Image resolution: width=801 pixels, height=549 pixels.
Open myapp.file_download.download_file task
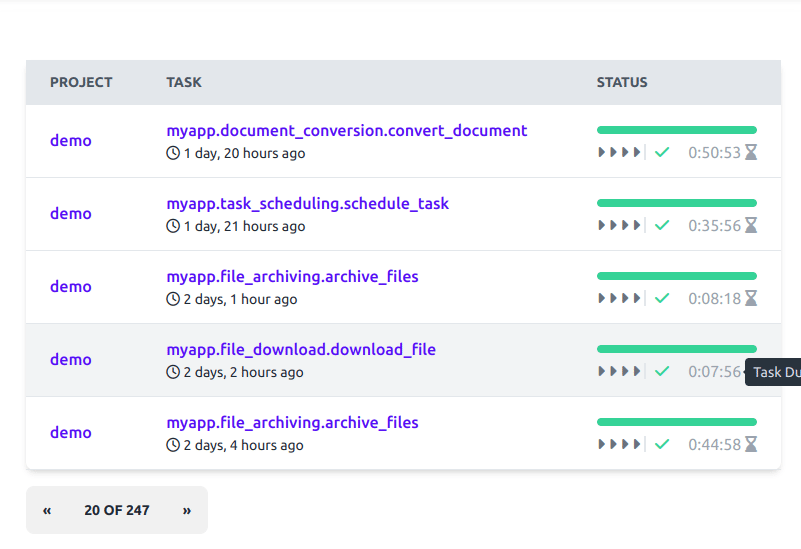[x=301, y=350]
